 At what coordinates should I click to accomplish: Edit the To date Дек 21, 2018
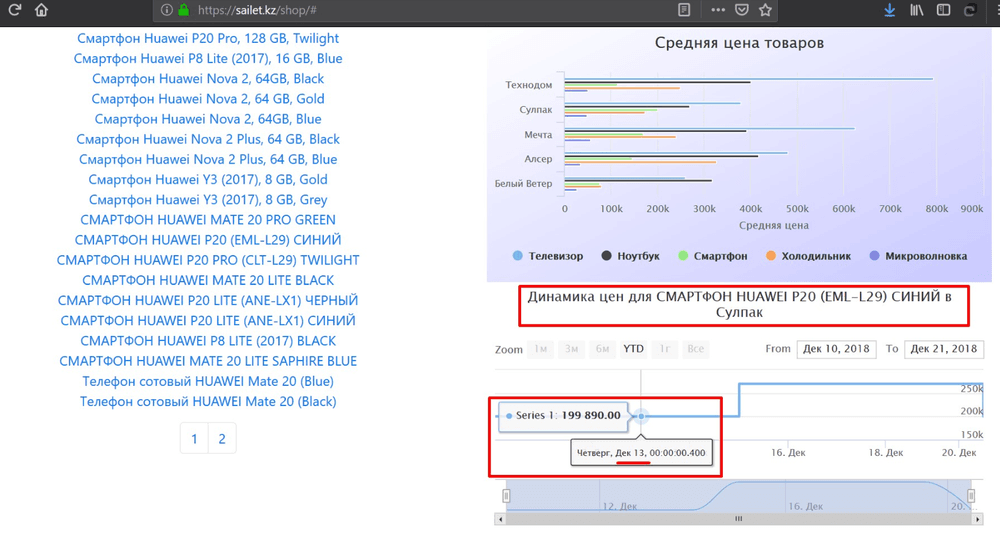tap(944, 349)
